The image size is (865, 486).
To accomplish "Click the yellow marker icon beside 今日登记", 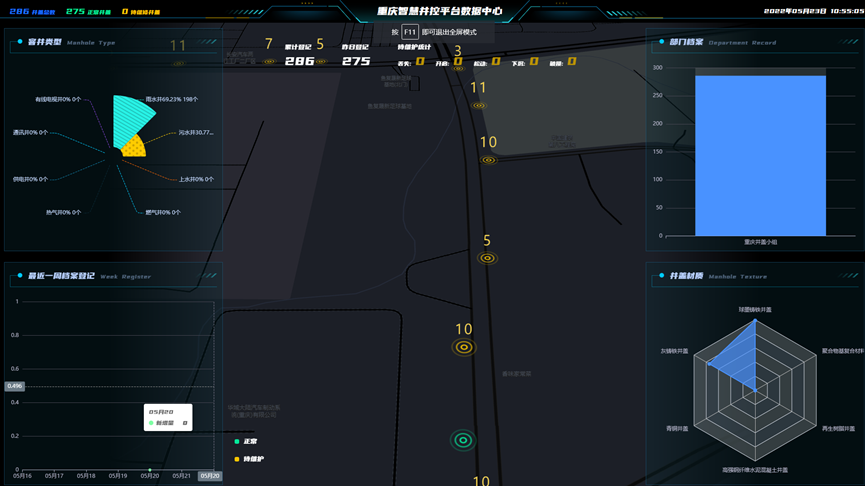I will click(321, 62).
